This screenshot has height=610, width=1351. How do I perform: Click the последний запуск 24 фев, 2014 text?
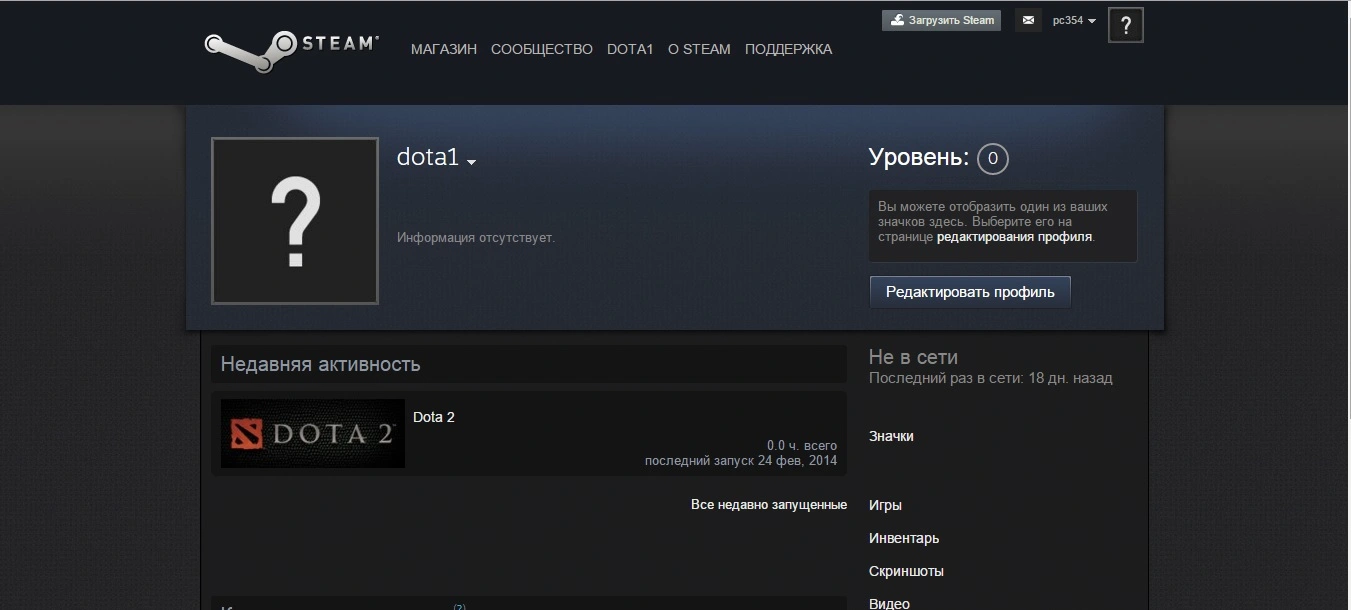click(741, 461)
